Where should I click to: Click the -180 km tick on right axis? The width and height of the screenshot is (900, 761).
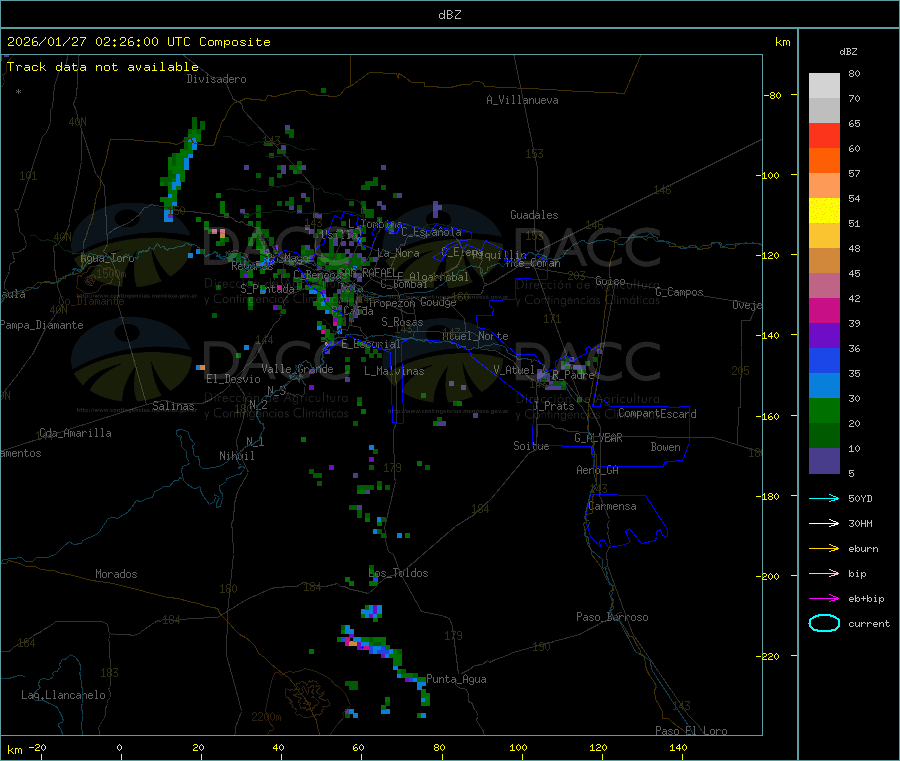coord(767,496)
